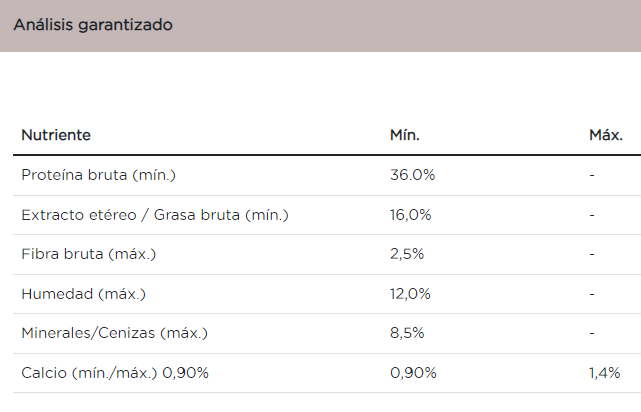Image resolution: width=641 pixels, height=412 pixels.
Task: Click the Mín. column header
Action: pos(404,135)
